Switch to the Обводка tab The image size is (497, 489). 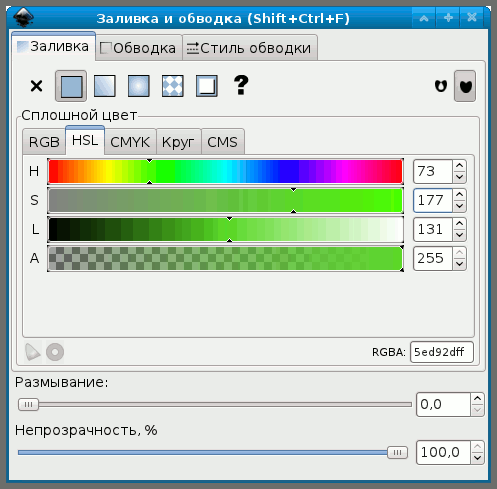(x=139, y=48)
